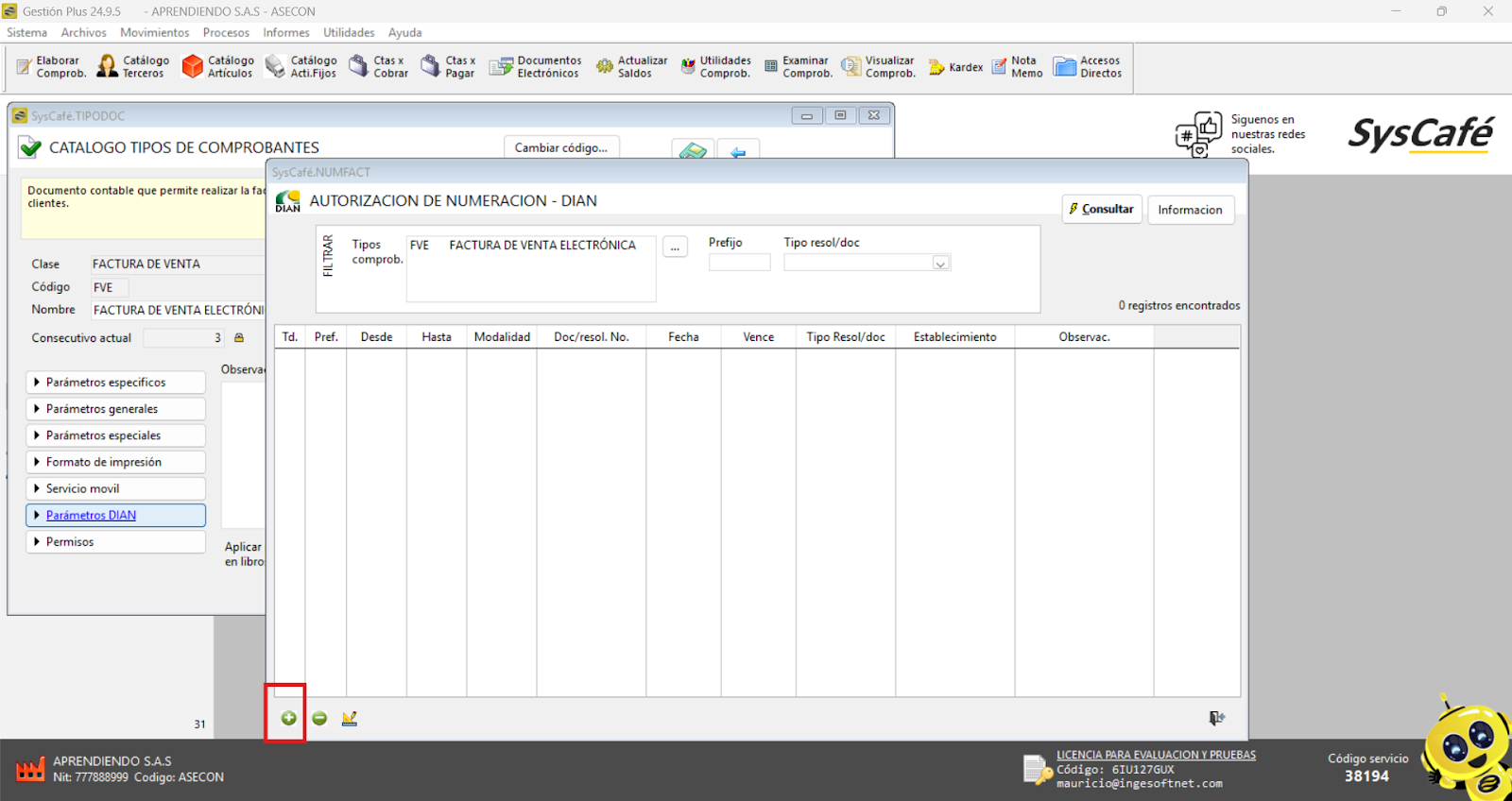The height and width of the screenshot is (801, 1512).
Task: Open the Movimientos menu
Action: [x=154, y=32]
